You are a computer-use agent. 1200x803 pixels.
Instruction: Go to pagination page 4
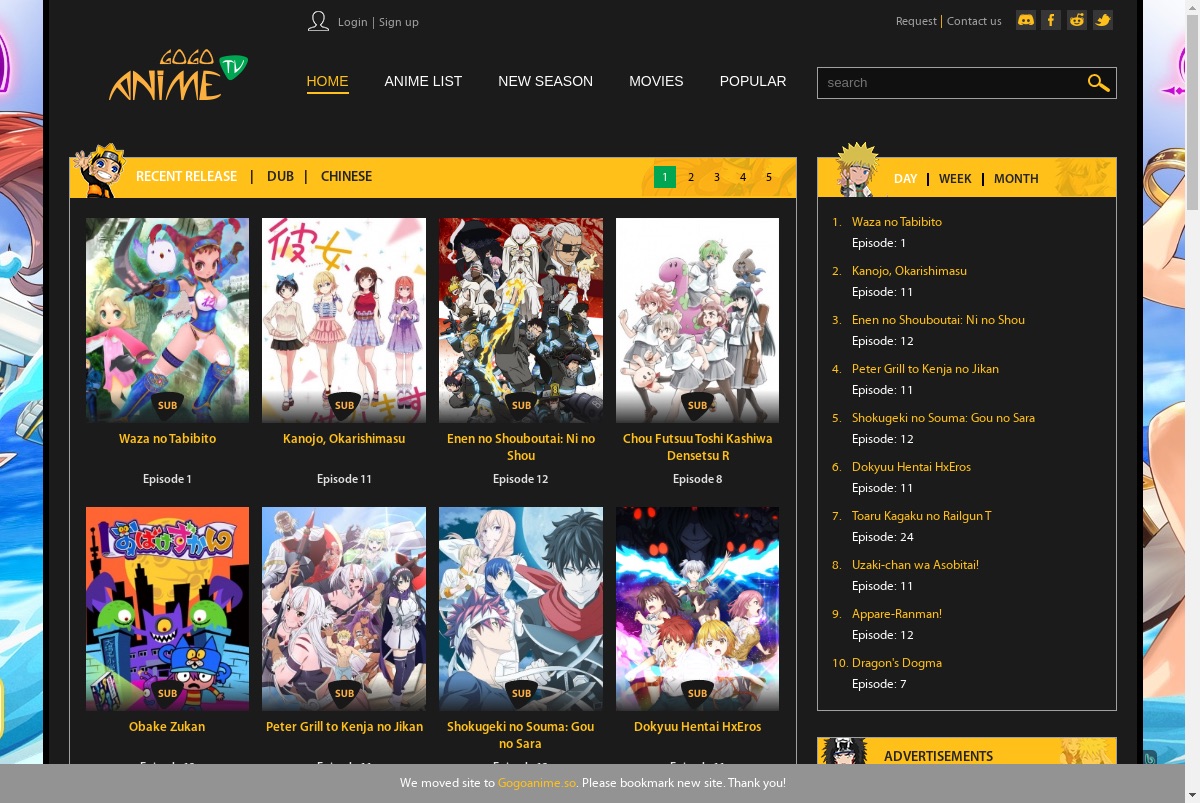click(x=743, y=177)
